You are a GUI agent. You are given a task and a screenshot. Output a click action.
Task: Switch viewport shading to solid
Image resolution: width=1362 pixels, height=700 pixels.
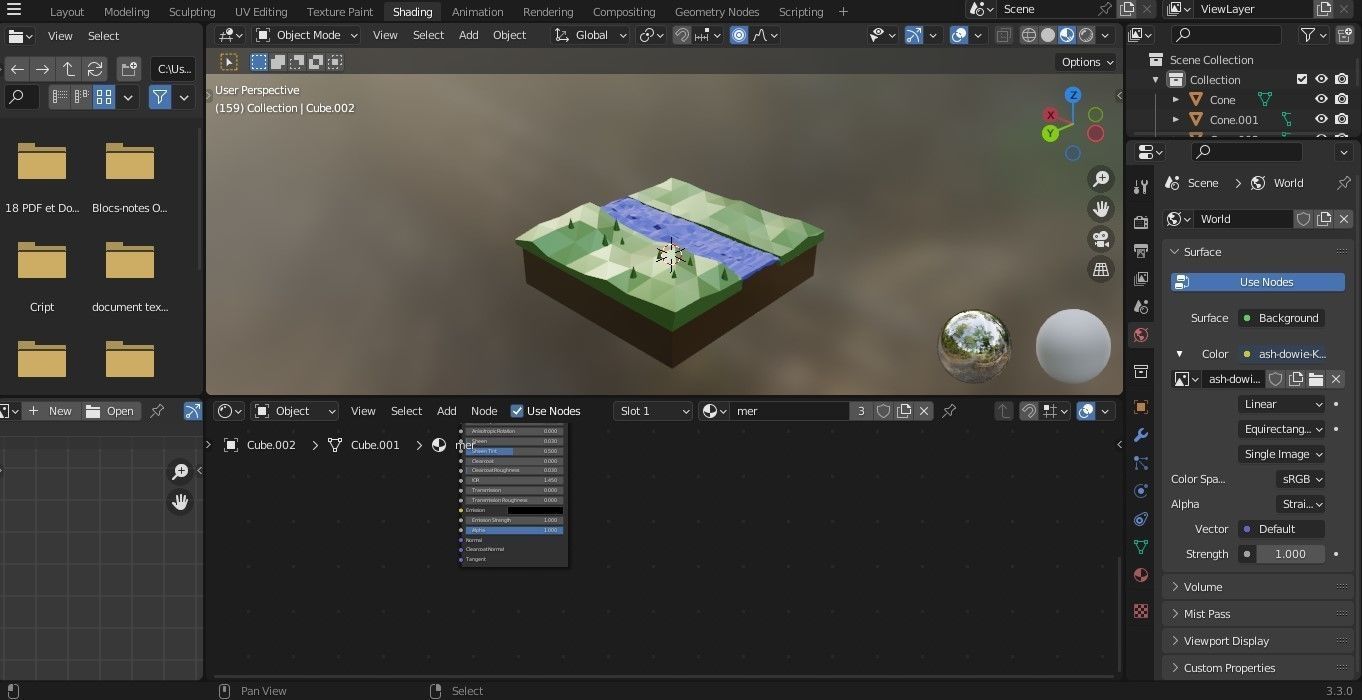pos(1048,35)
